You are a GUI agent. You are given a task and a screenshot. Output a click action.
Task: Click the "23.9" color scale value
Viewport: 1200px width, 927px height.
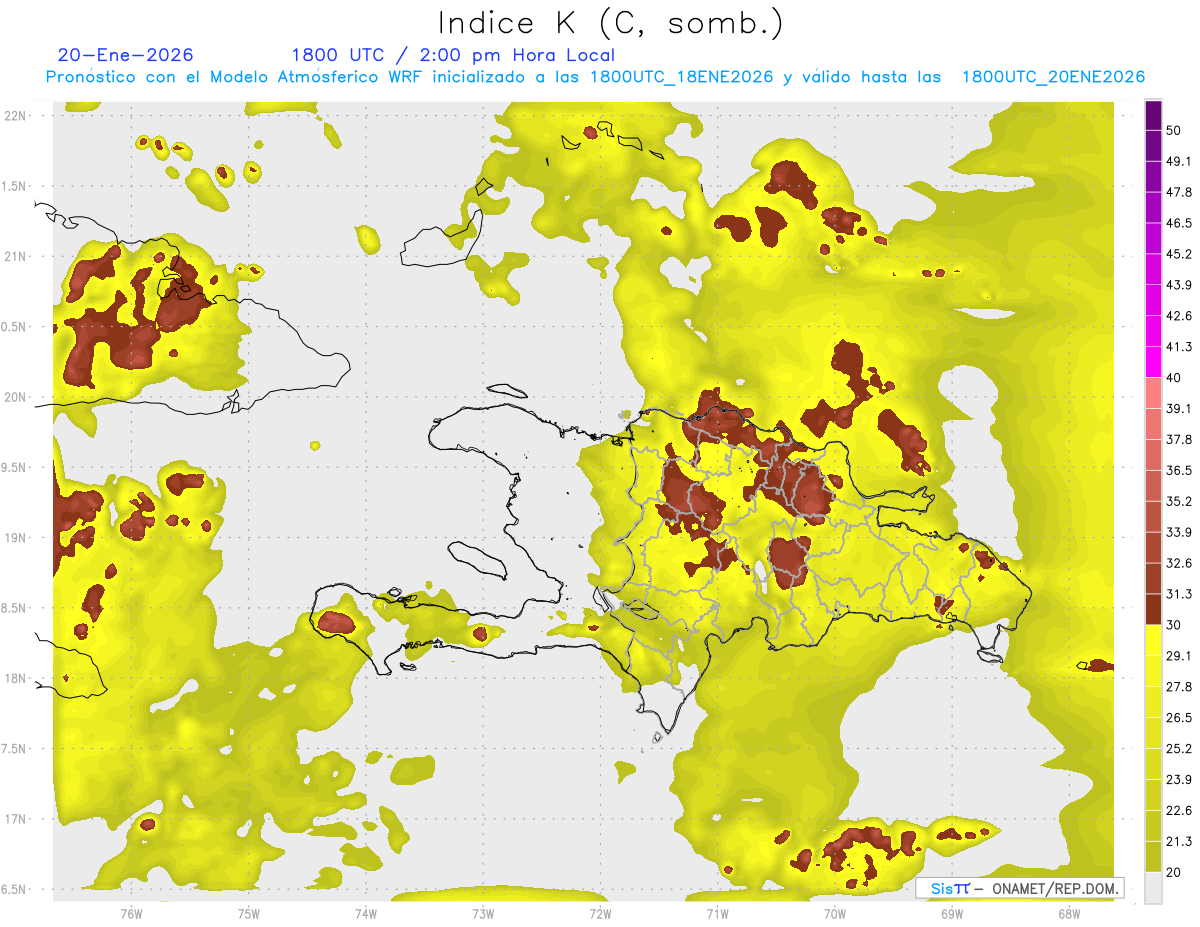click(x=1179, y=780)
